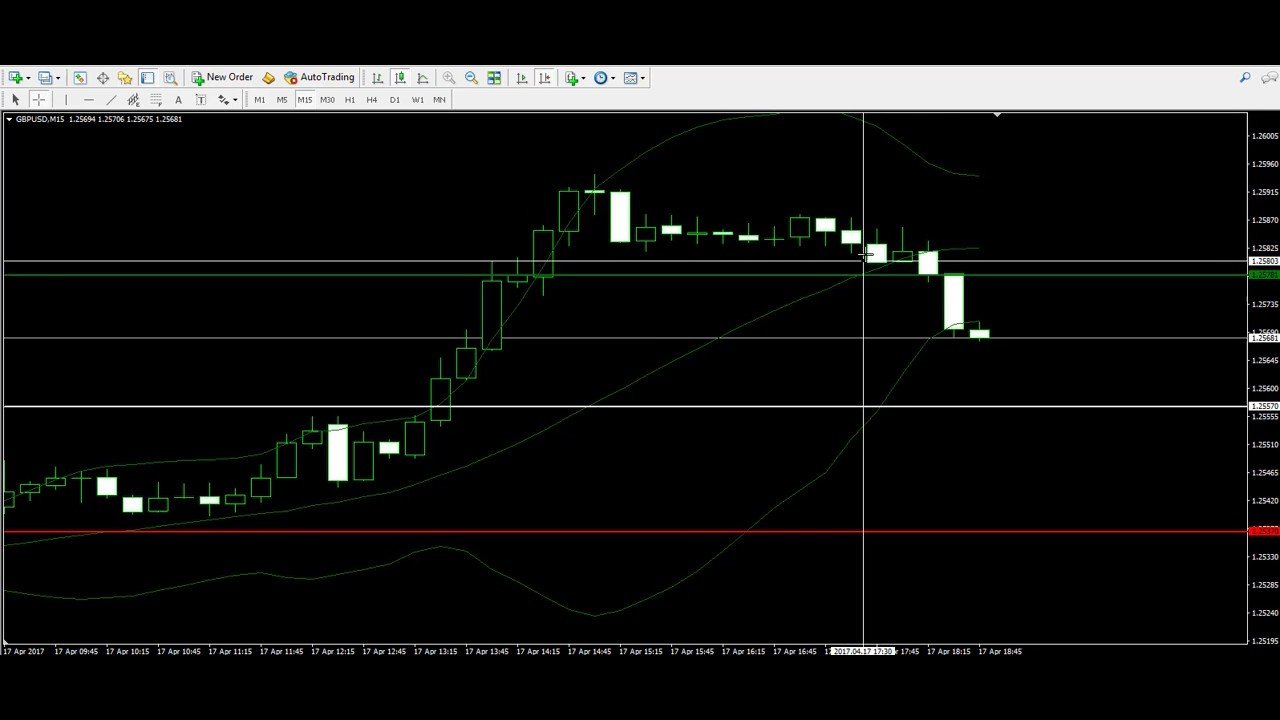The image size is (1280, 720).
Task: Expand the chart templates dropdown
Action: pyautogui.click(x=642, y=78)
